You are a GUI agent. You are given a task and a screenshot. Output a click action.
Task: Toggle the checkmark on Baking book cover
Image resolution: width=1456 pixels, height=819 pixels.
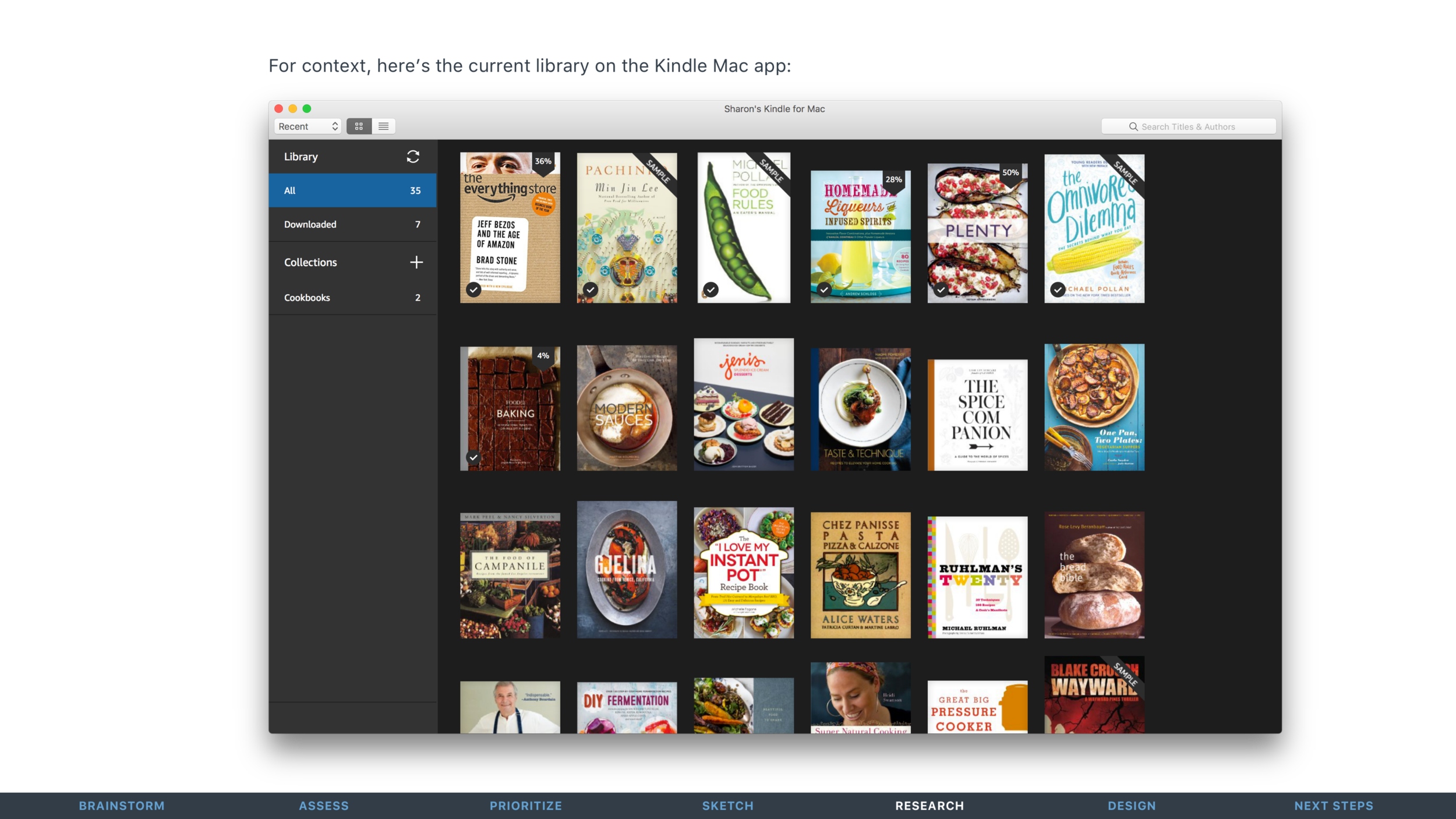(x=473, y=458)
